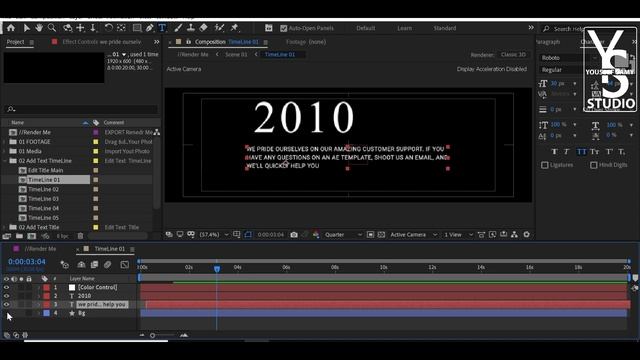Screen dimensions: 640x360
Task: Select the Rectangle shape tool
Action: coord(137,28)
